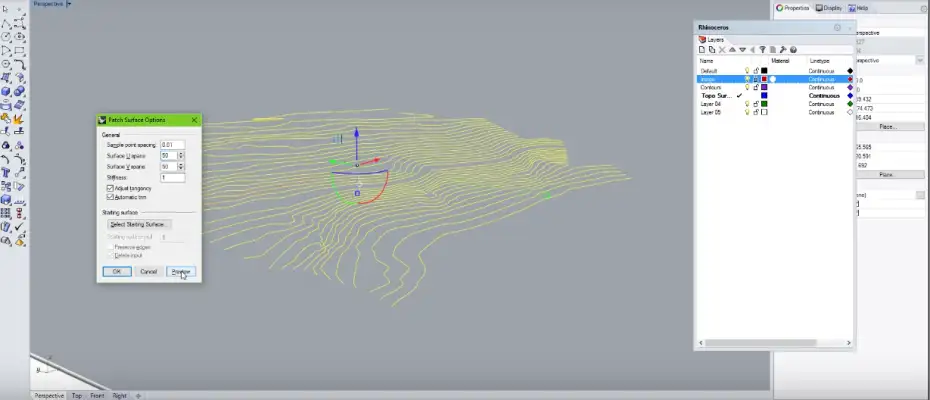Toggle Automatic trim checkbox
The width and height of the screenshot is (930, 400).
click(x=110, y=196)
